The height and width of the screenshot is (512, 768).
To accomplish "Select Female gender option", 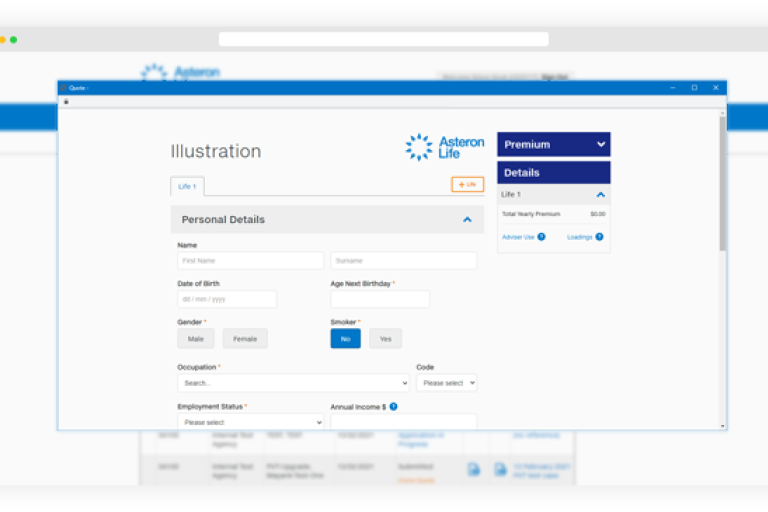I will (245, 339).
